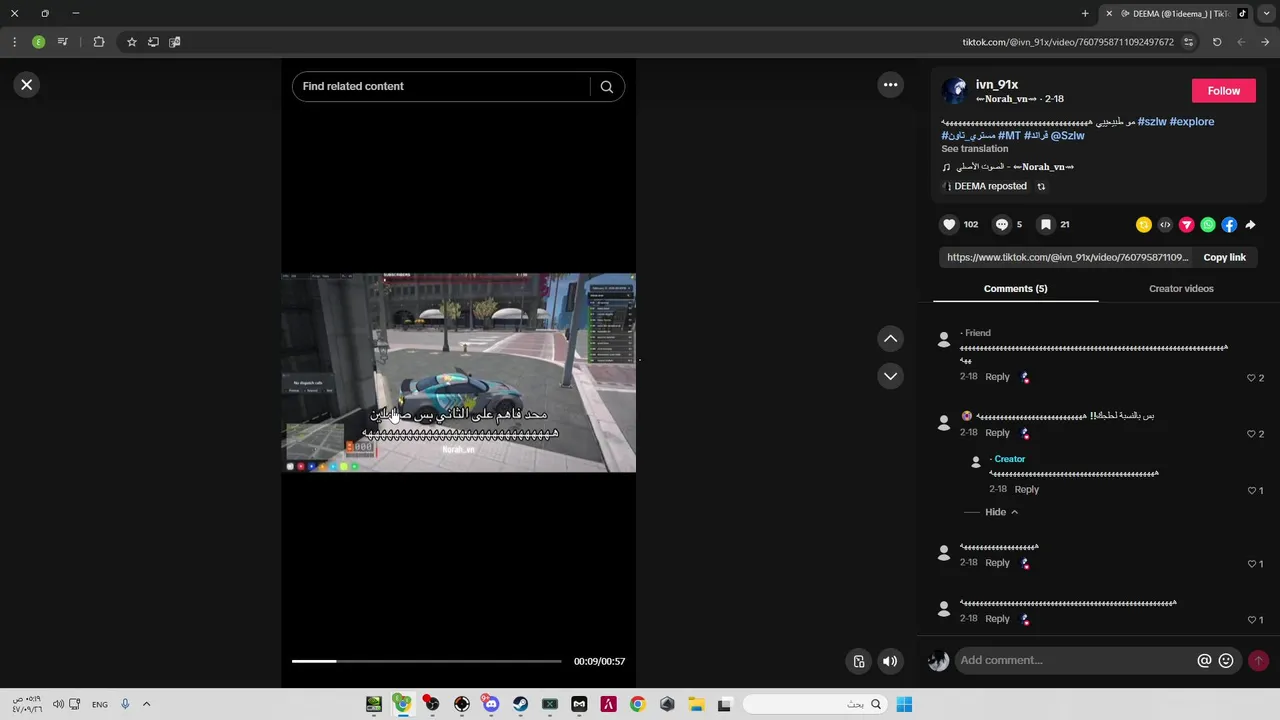Screen dimensions: 1280x720
Task: Open comments via the speech bubble icon
Action: pos(1002,225)
